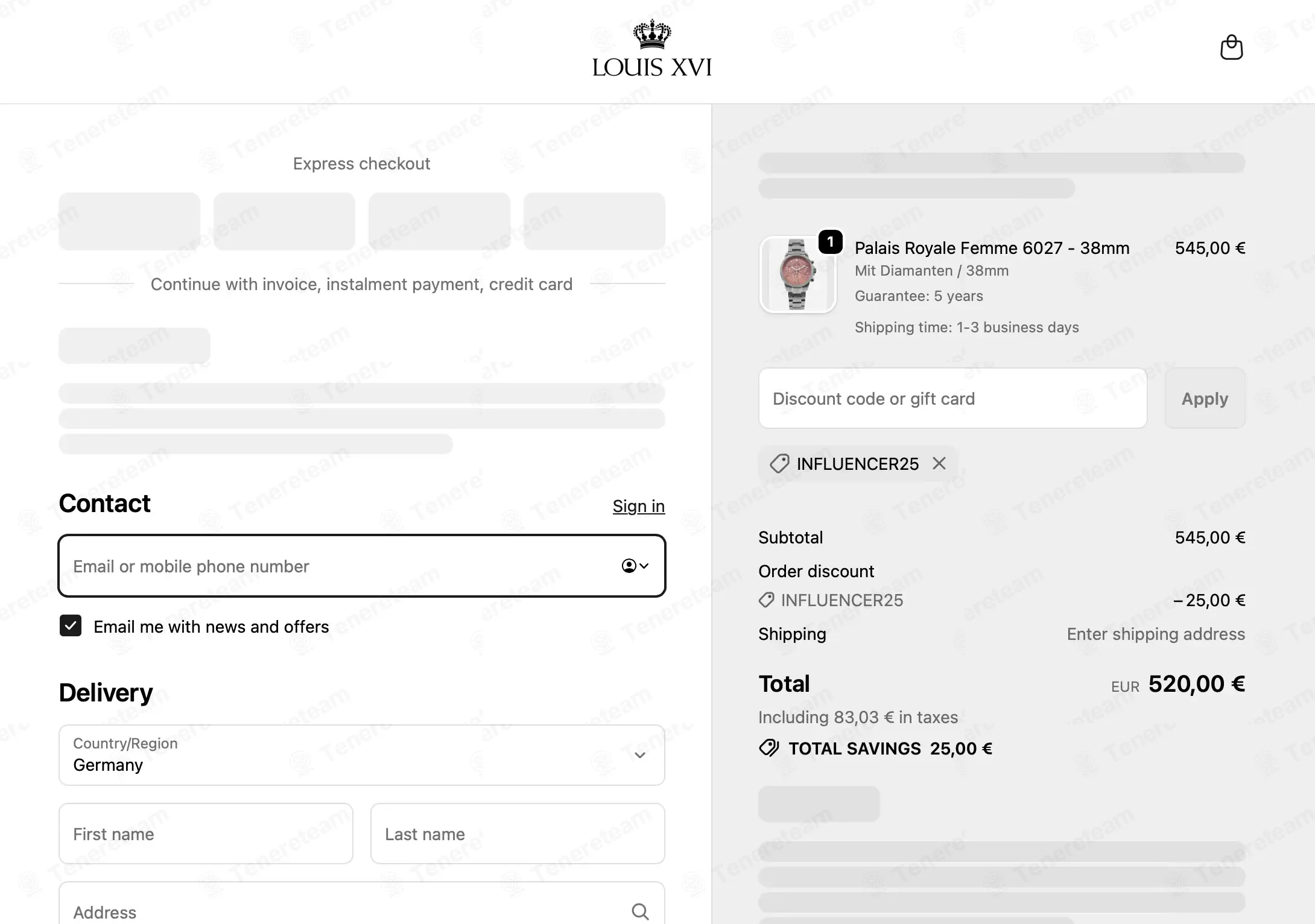The width and height of the screenshot is (1315, 924).
Task: Remove the INFLUENCER25 discount code
Action: pyautogui.click(x=939, y=463)
